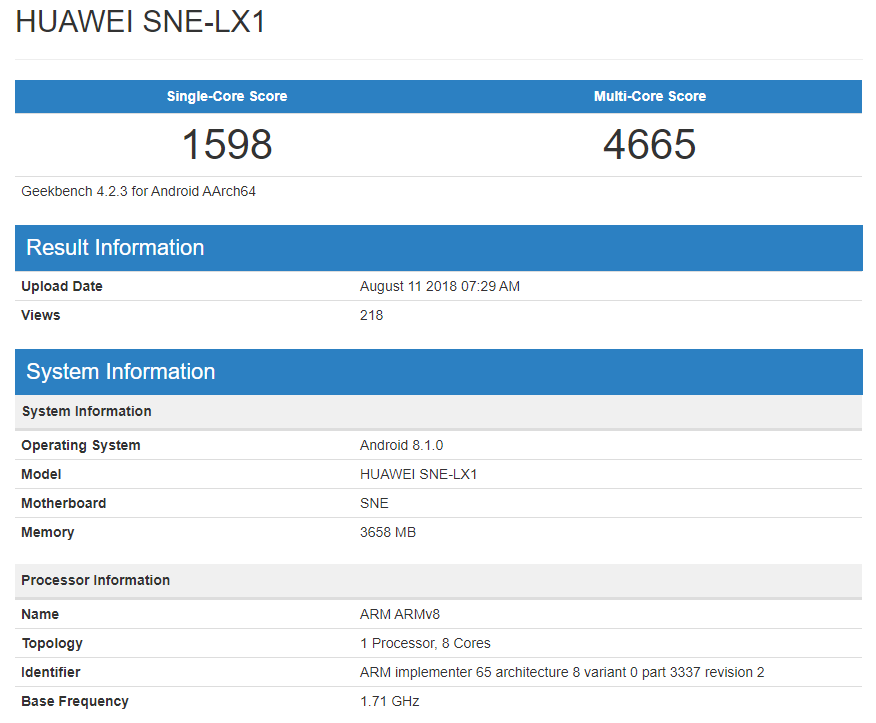
Task: Click the processor Name value ARM ARMv8
Action: (x=400, y=615)
